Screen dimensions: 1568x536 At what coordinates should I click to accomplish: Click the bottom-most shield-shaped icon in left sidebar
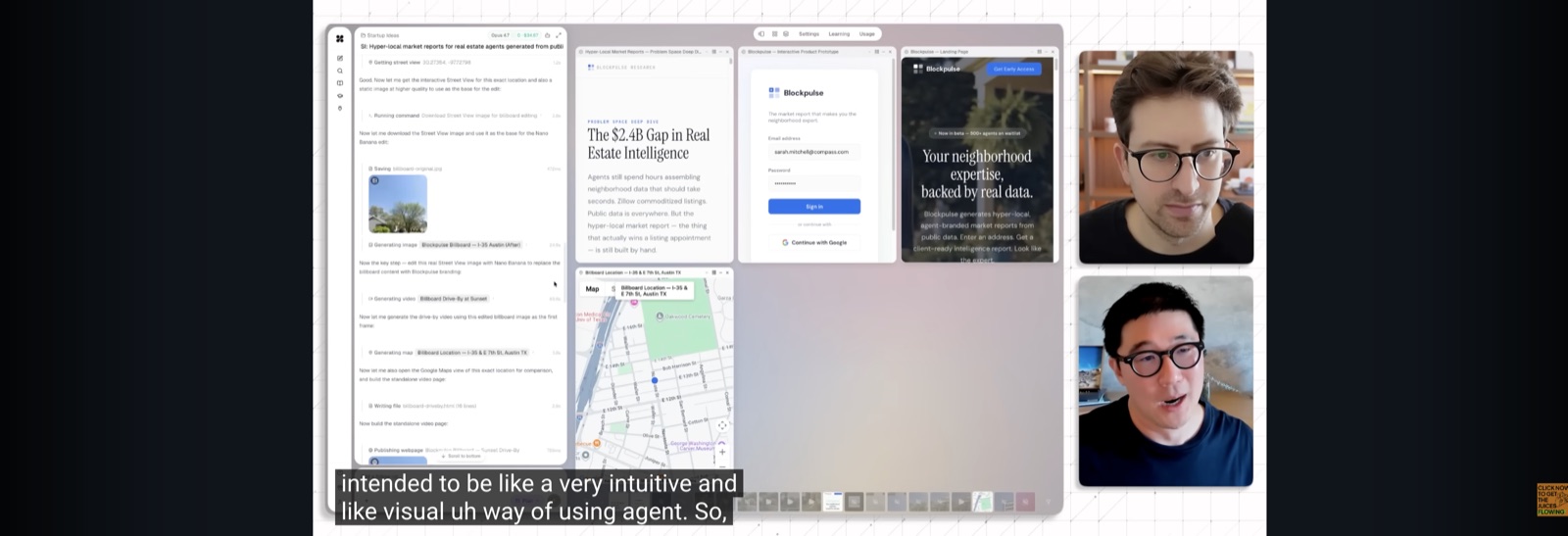[340, 109]
